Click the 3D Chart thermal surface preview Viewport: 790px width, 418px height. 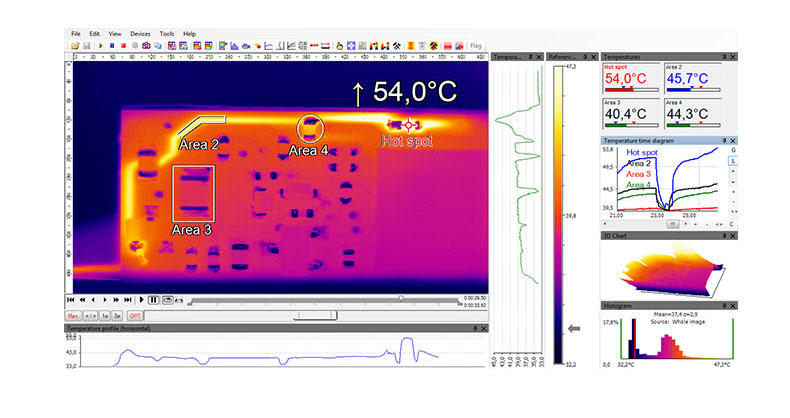(x=673, y=271)
